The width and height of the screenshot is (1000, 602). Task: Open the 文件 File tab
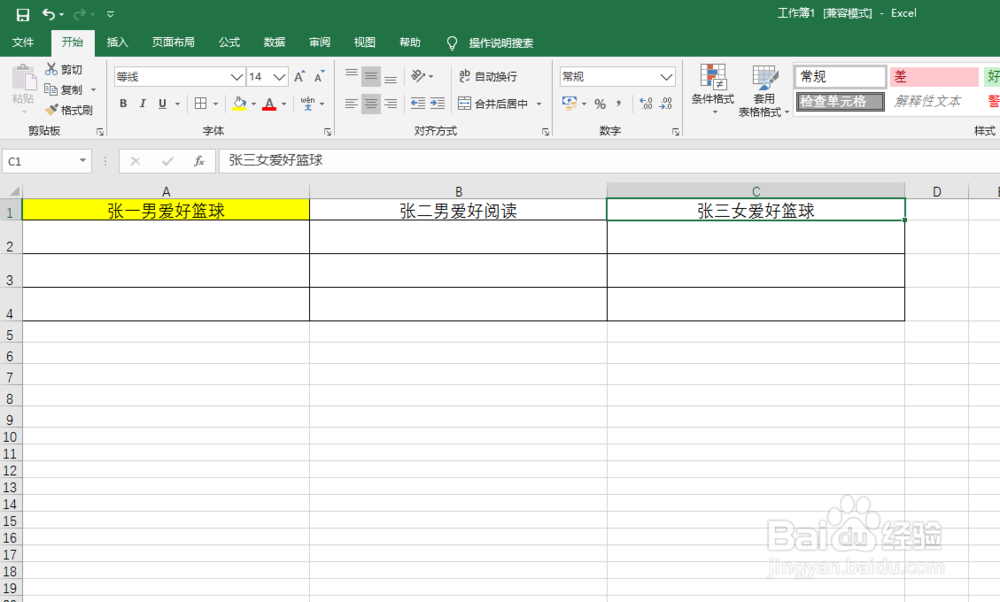click(x=23, y=42)
